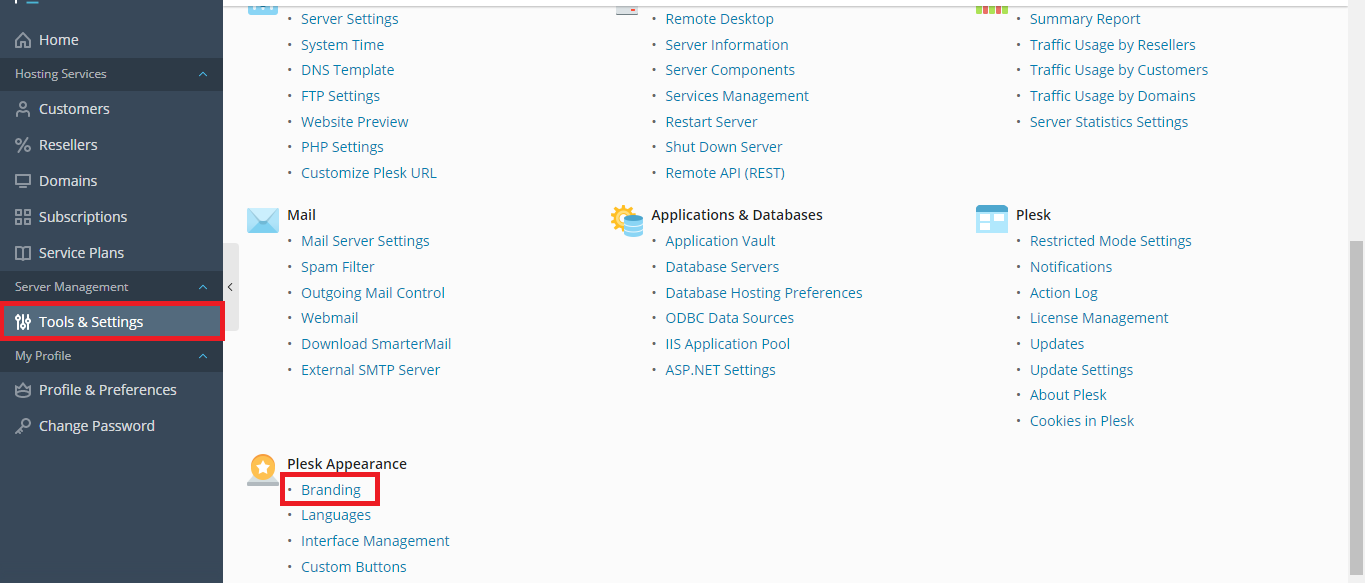Open Remote API (REST) link
Viewport: 1365px width, 583px height.
tap(725, 173)
